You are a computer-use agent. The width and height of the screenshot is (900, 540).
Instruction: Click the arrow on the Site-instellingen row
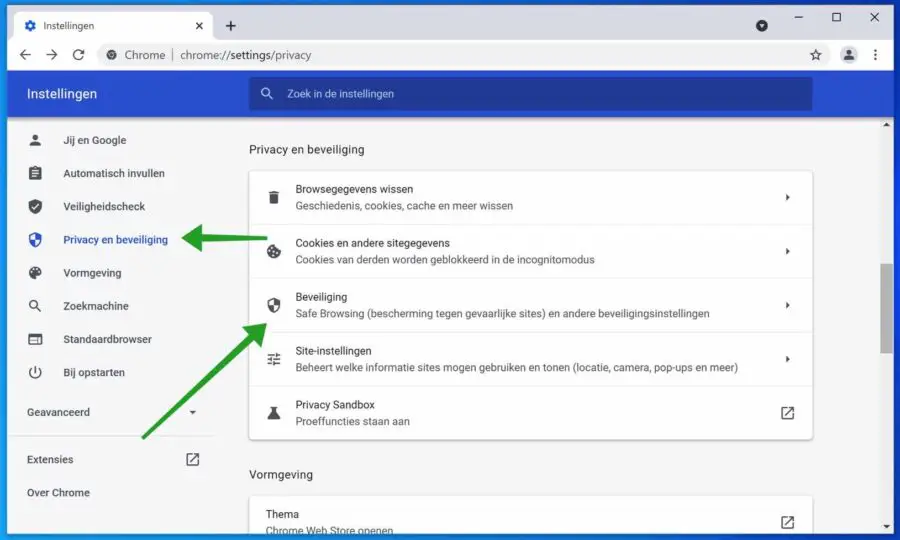788,359
